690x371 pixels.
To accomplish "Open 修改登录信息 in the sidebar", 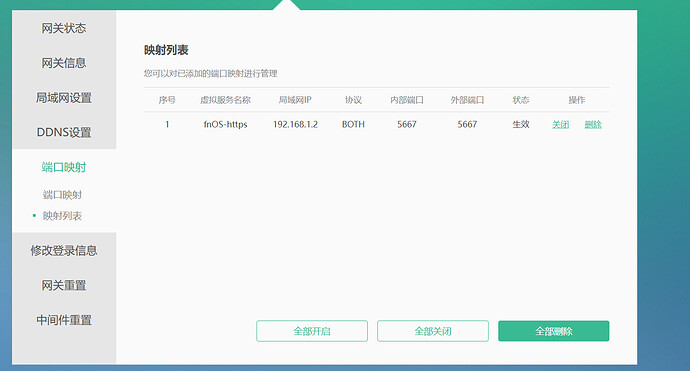I will (64, 250).
